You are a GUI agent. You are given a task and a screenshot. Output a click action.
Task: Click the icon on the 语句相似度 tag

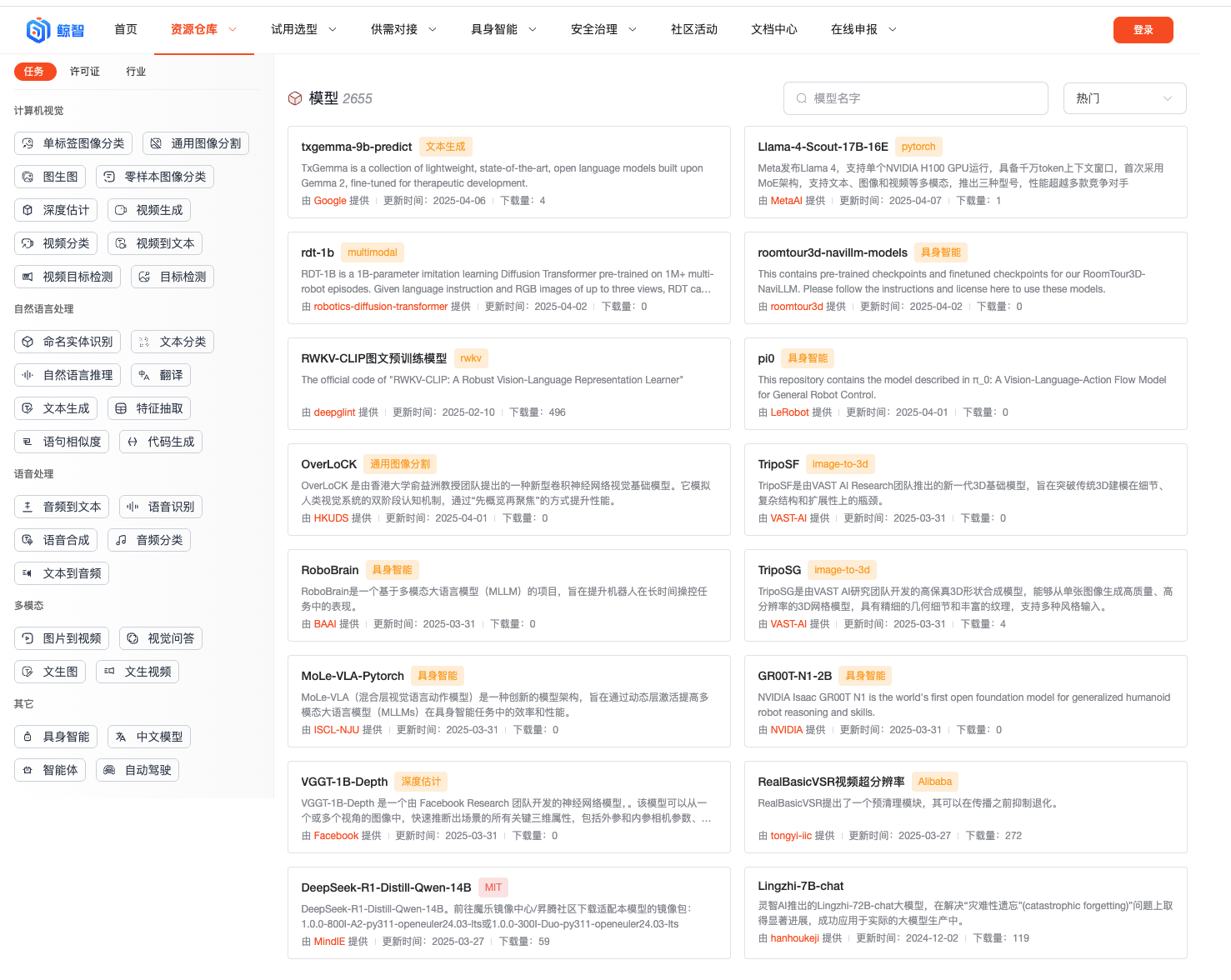[28, 442]
